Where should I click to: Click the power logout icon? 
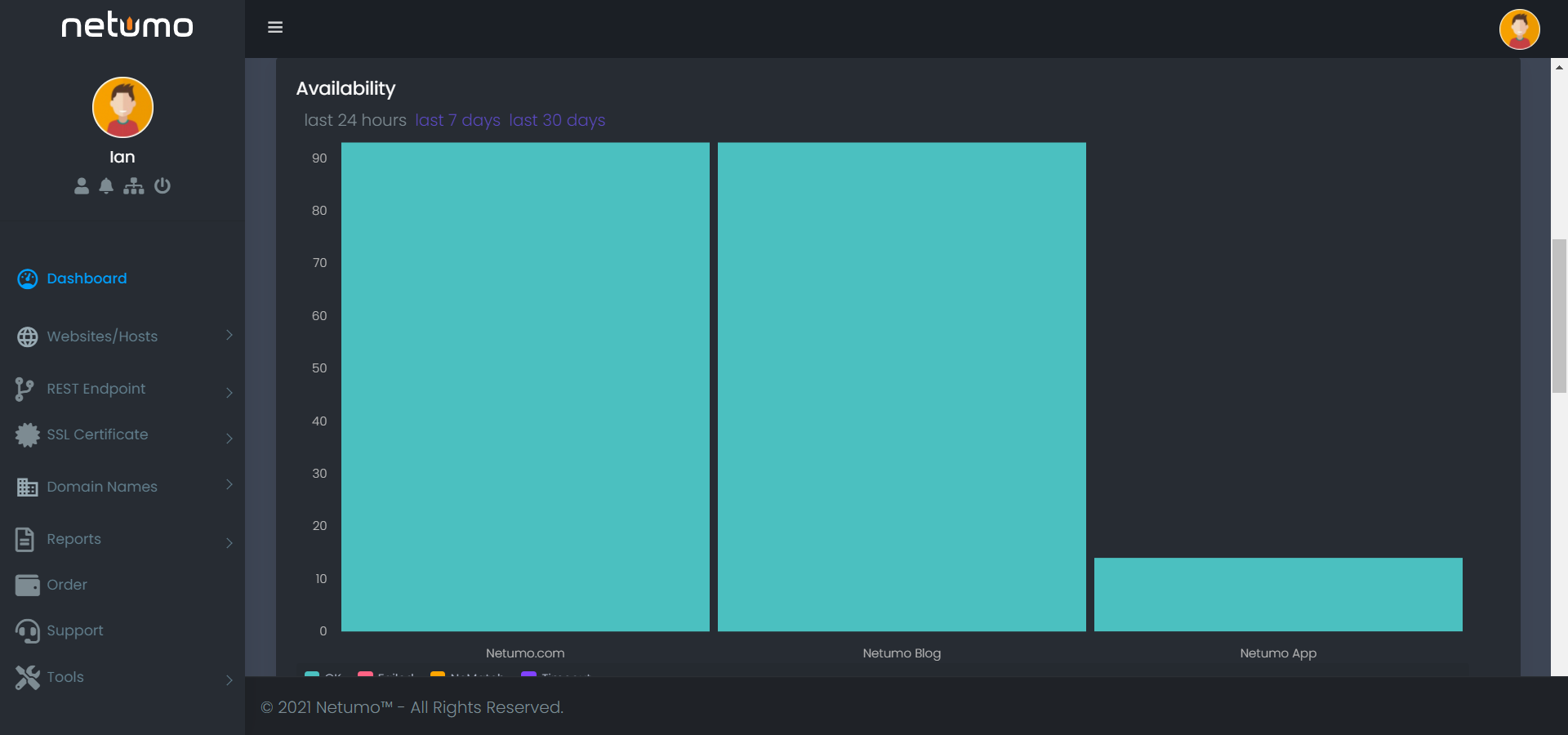click(x=163, y=186)
